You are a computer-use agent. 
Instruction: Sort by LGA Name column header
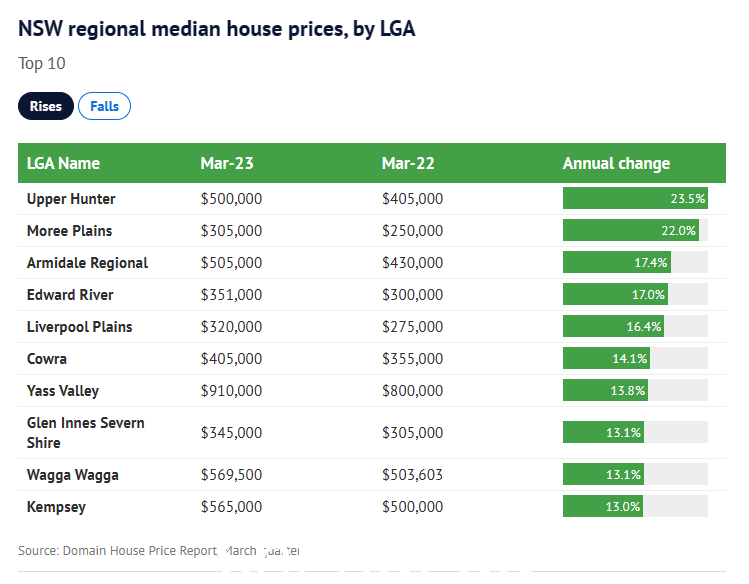coord(63,163)
